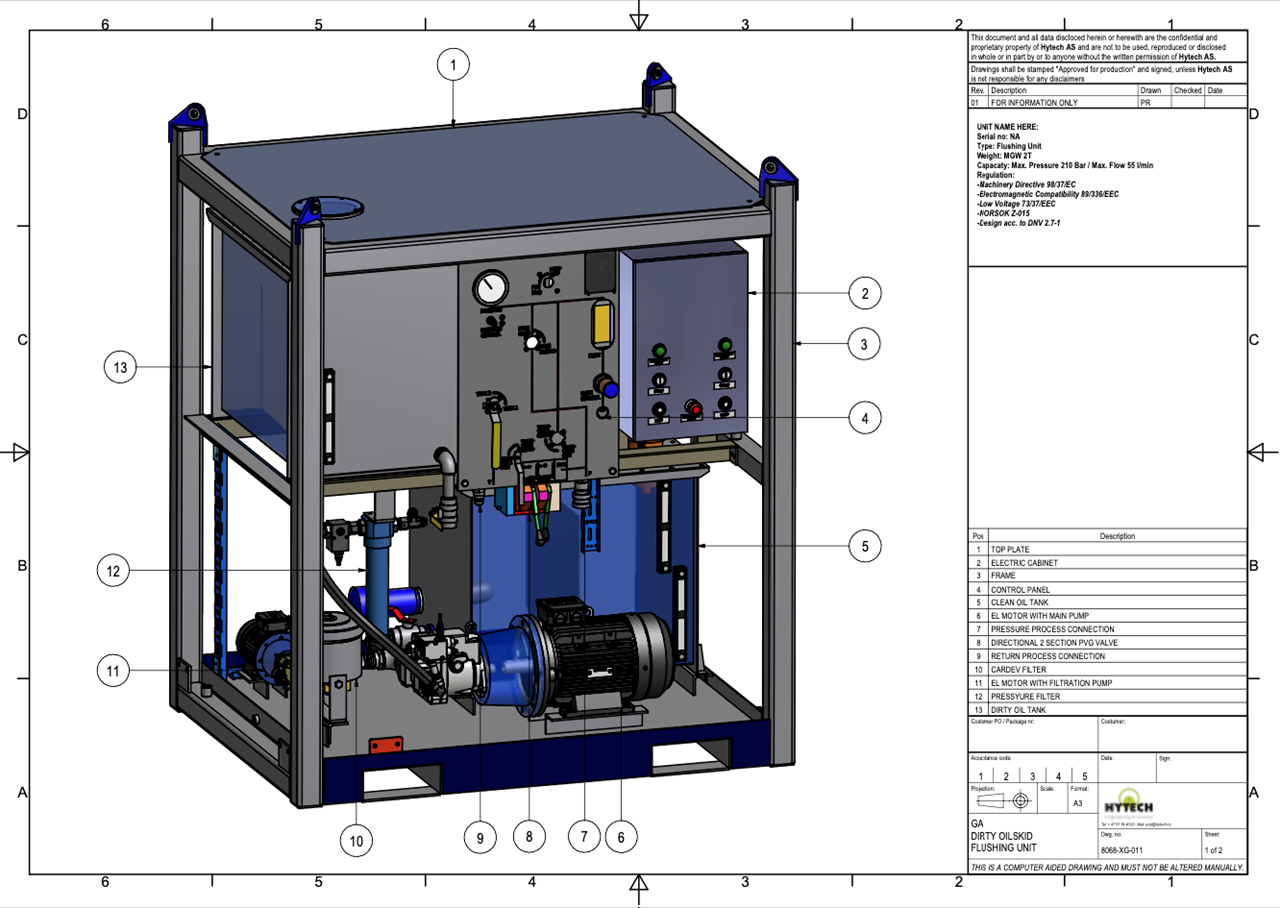Viewport: 1280px width, 908px height.
Task: Select balloon 5 for the clean oil tank
Action: 864,546
